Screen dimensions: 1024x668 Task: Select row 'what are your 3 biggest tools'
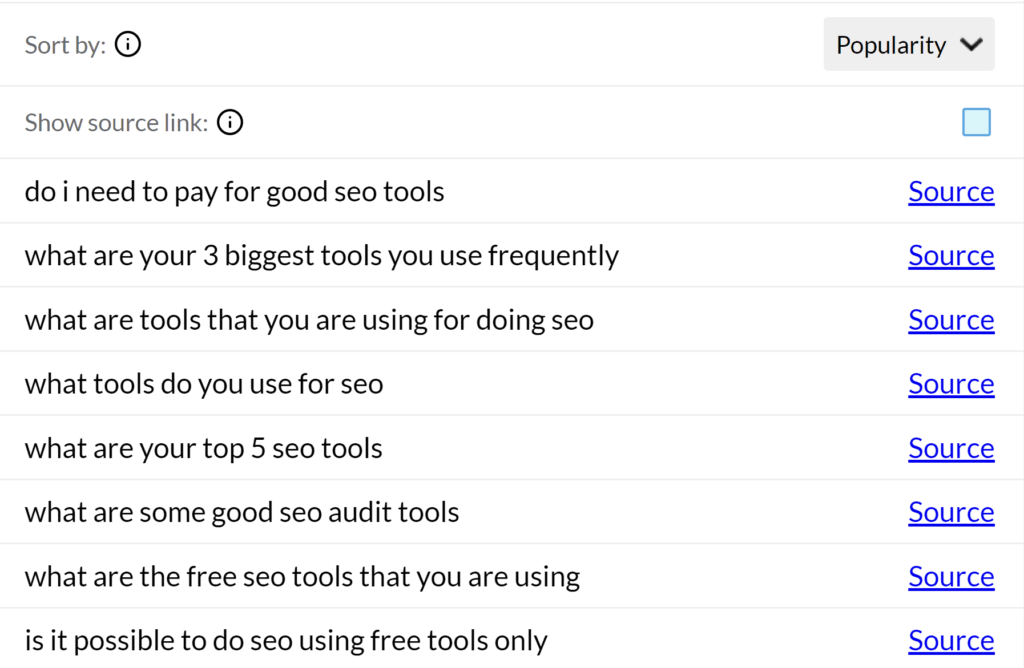pos(512,255)
